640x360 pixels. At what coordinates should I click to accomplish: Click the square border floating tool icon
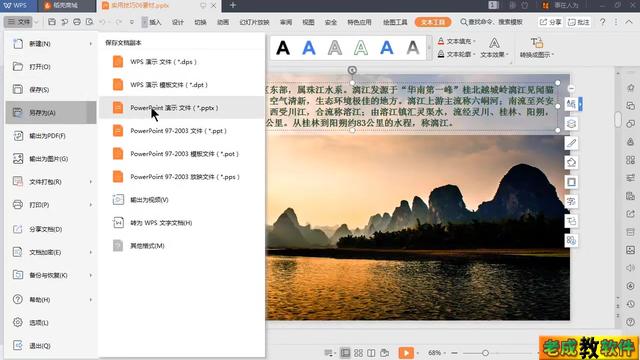(571, 182)
